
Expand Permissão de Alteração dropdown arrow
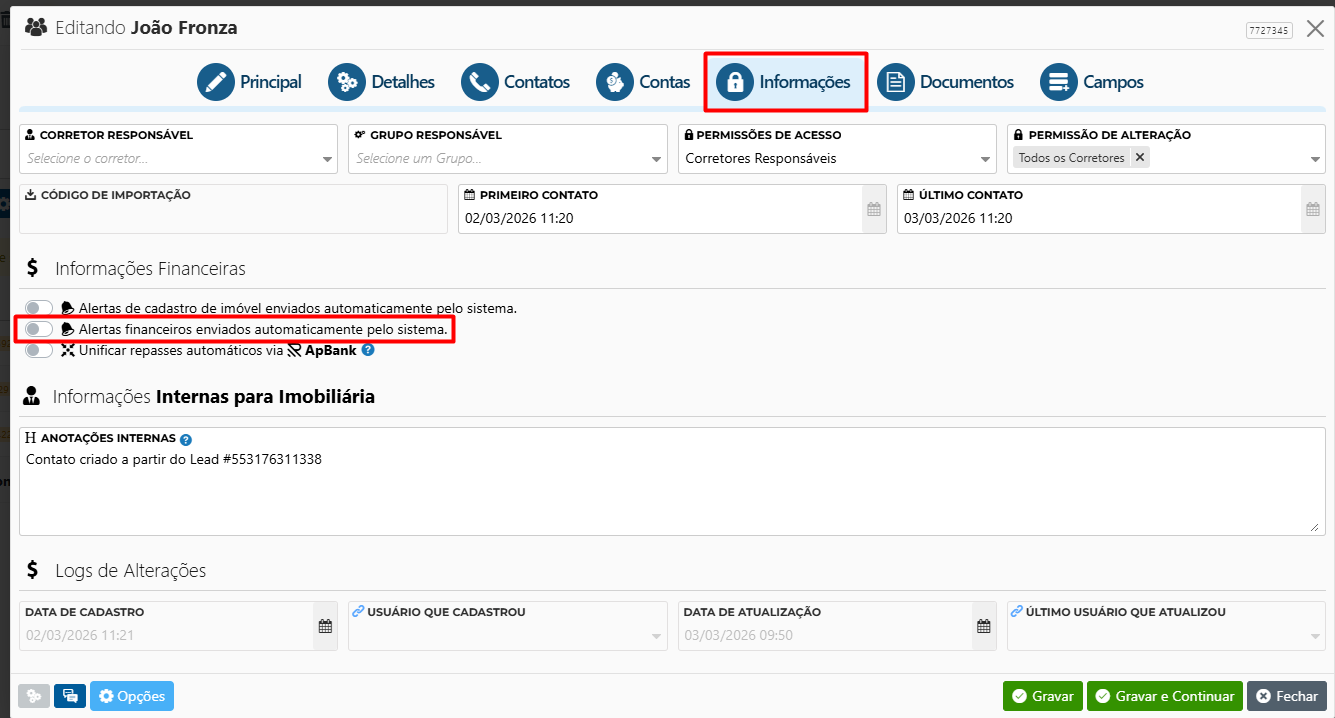coord(1315,160)
